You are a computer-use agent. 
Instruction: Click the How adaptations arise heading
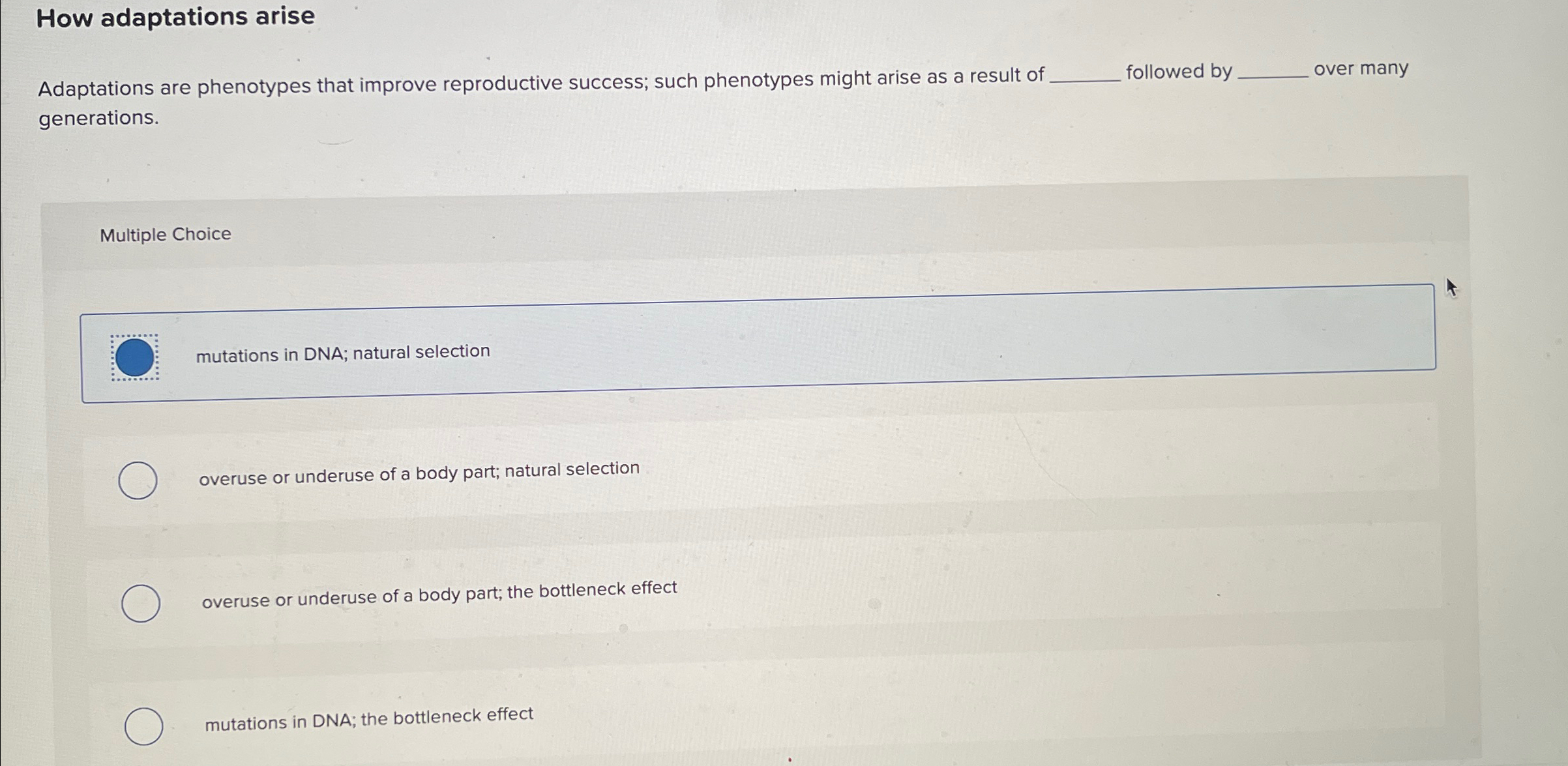click(x=176, y=16)
